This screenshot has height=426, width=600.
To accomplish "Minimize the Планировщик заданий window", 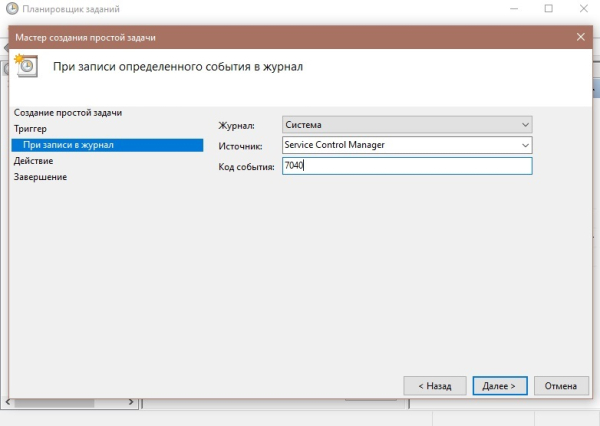I will tap(514, 8).
